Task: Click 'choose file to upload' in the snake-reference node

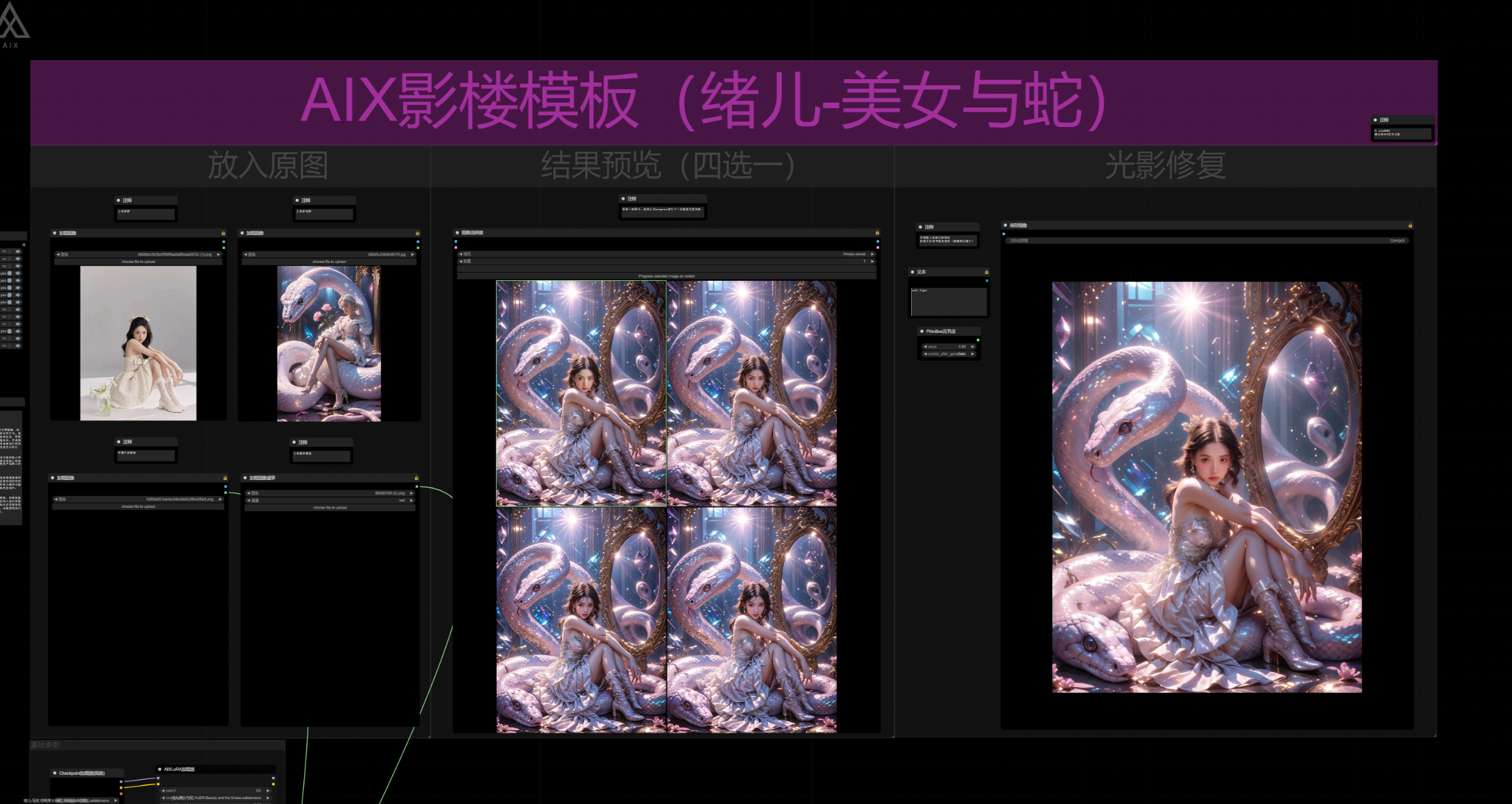Action: [330, 262]
